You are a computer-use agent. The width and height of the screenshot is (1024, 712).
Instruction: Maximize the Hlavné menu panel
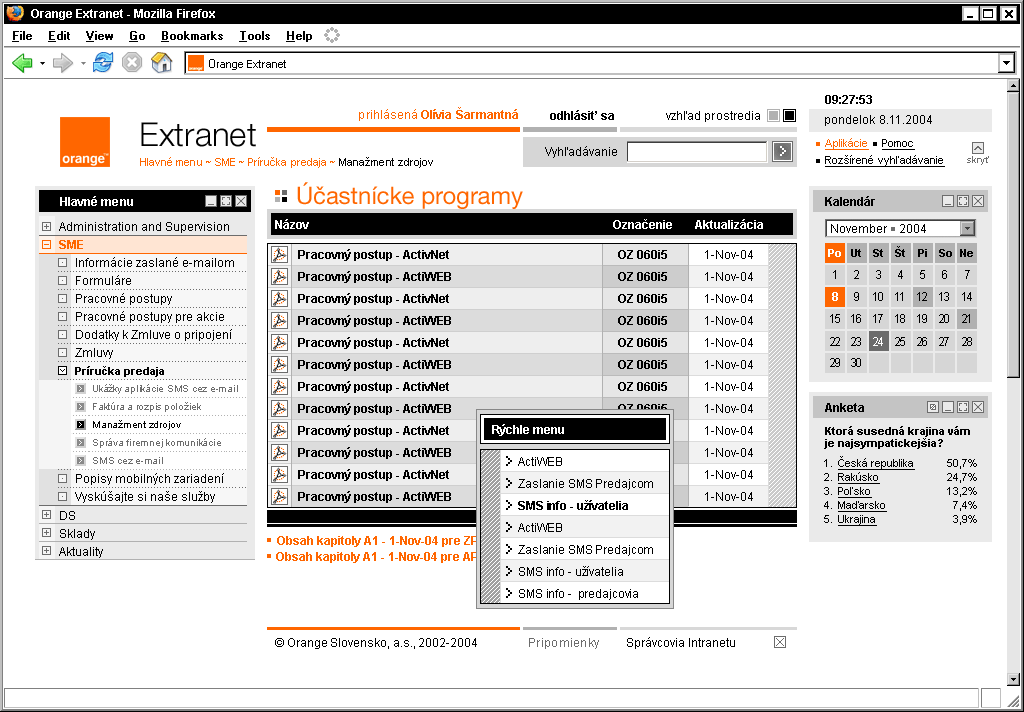(226, 201)
